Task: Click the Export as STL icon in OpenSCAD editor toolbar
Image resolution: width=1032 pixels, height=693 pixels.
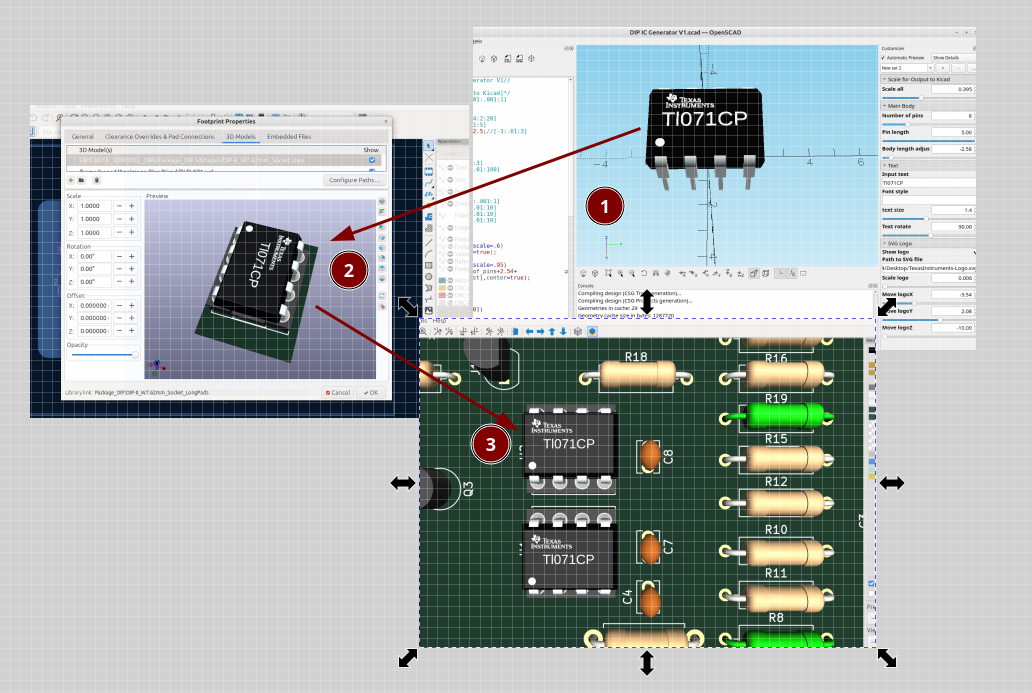Action: [x=507, y=59]
